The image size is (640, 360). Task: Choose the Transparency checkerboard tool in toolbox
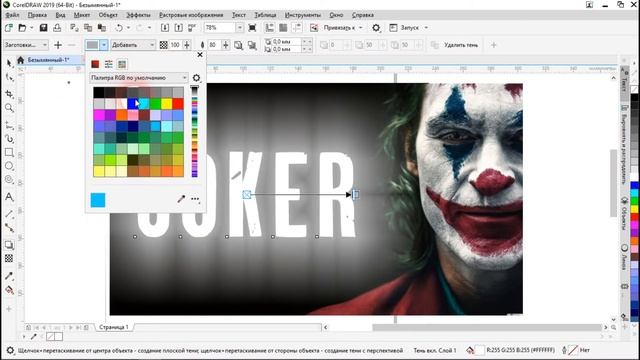coord(9,258)
